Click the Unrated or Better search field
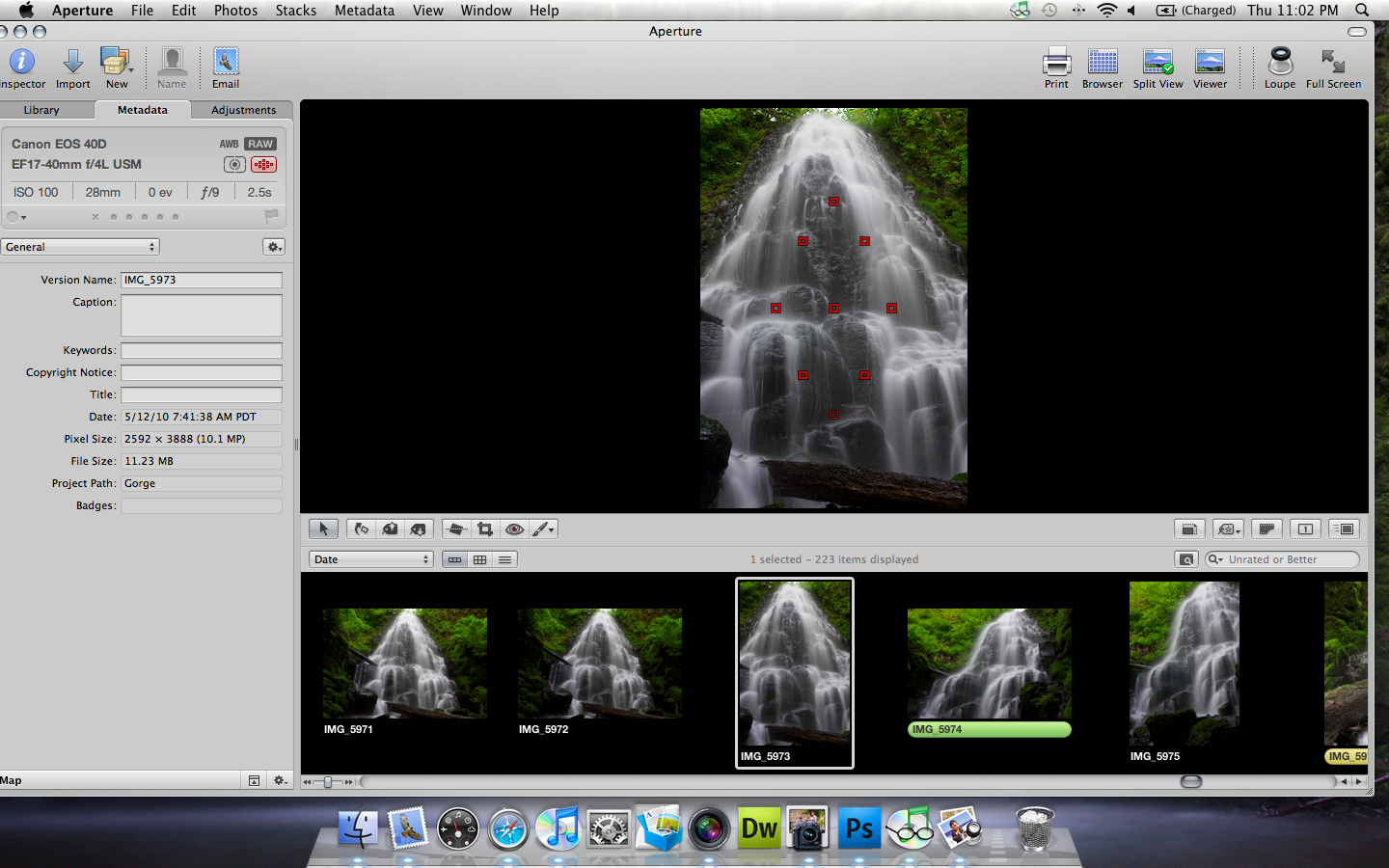 coord(1282,559)
